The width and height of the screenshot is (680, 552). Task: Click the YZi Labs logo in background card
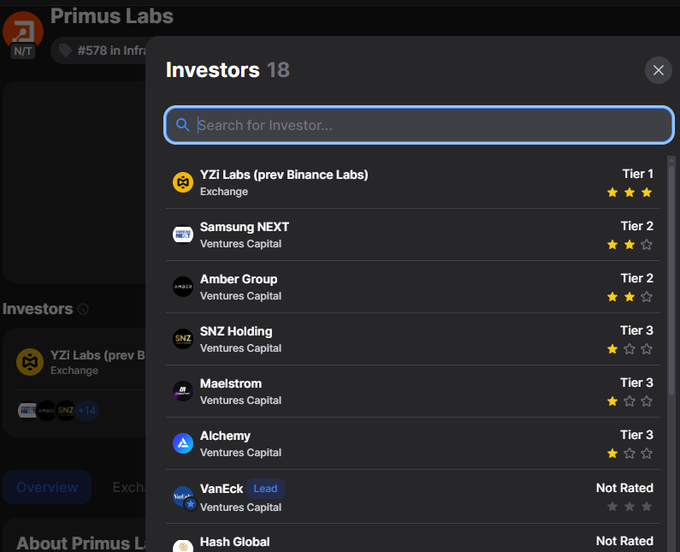[30, 362]
